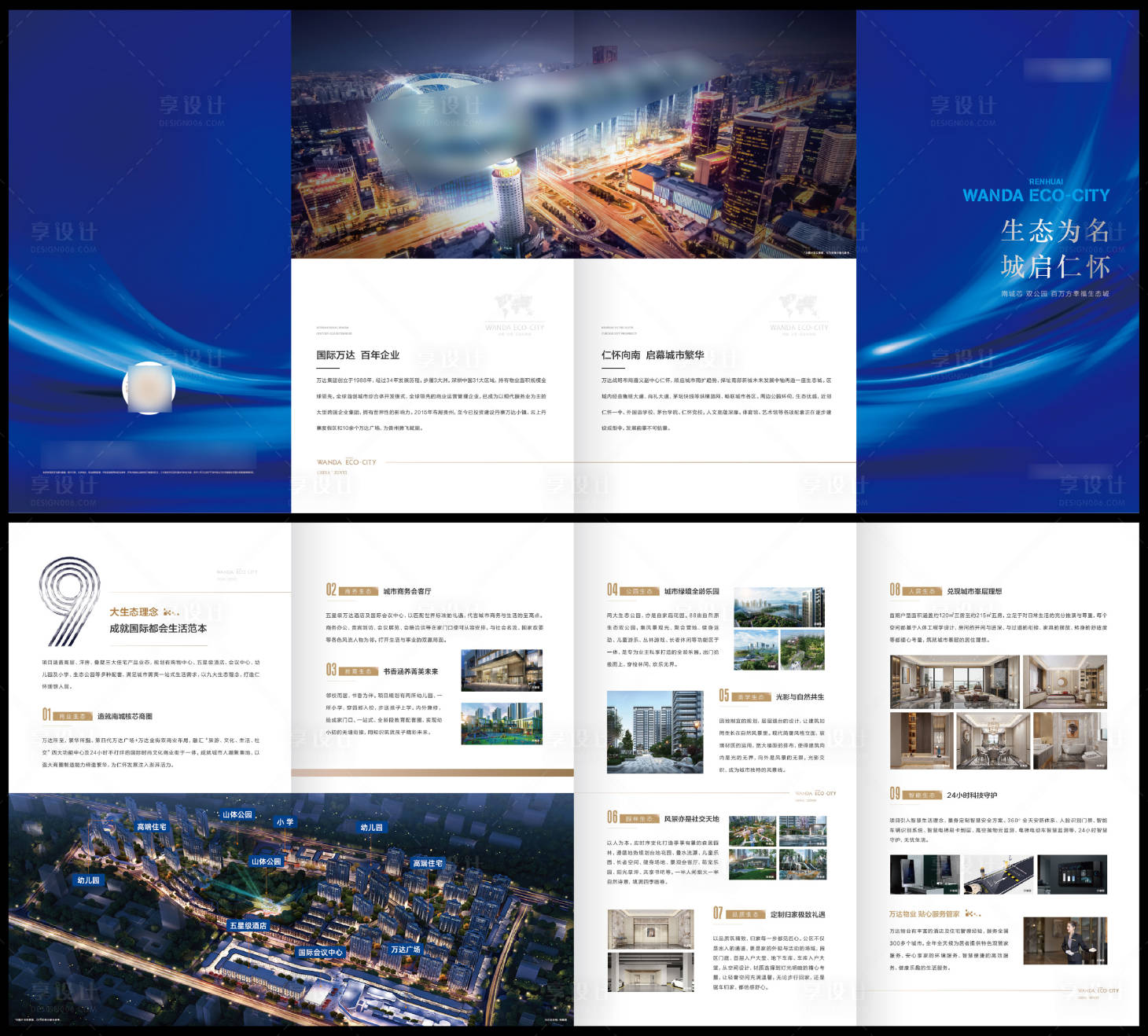Click the '造就南城核芯商圈' section title
This screenshot has width=1148, height=1036.
pos(125,716)
